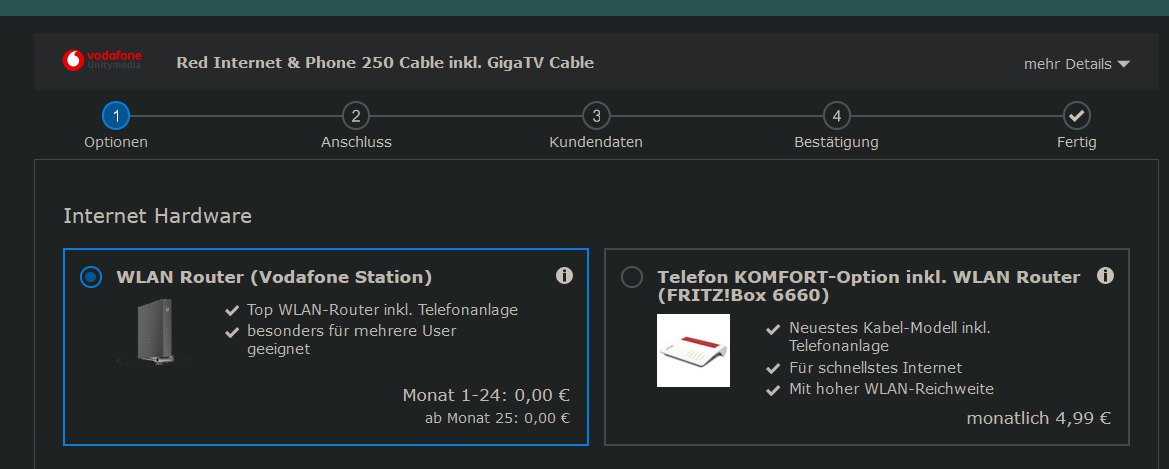Expand the mehr Details dropdown
The width and height of the screenshot is (1169, 469).
1077,64
